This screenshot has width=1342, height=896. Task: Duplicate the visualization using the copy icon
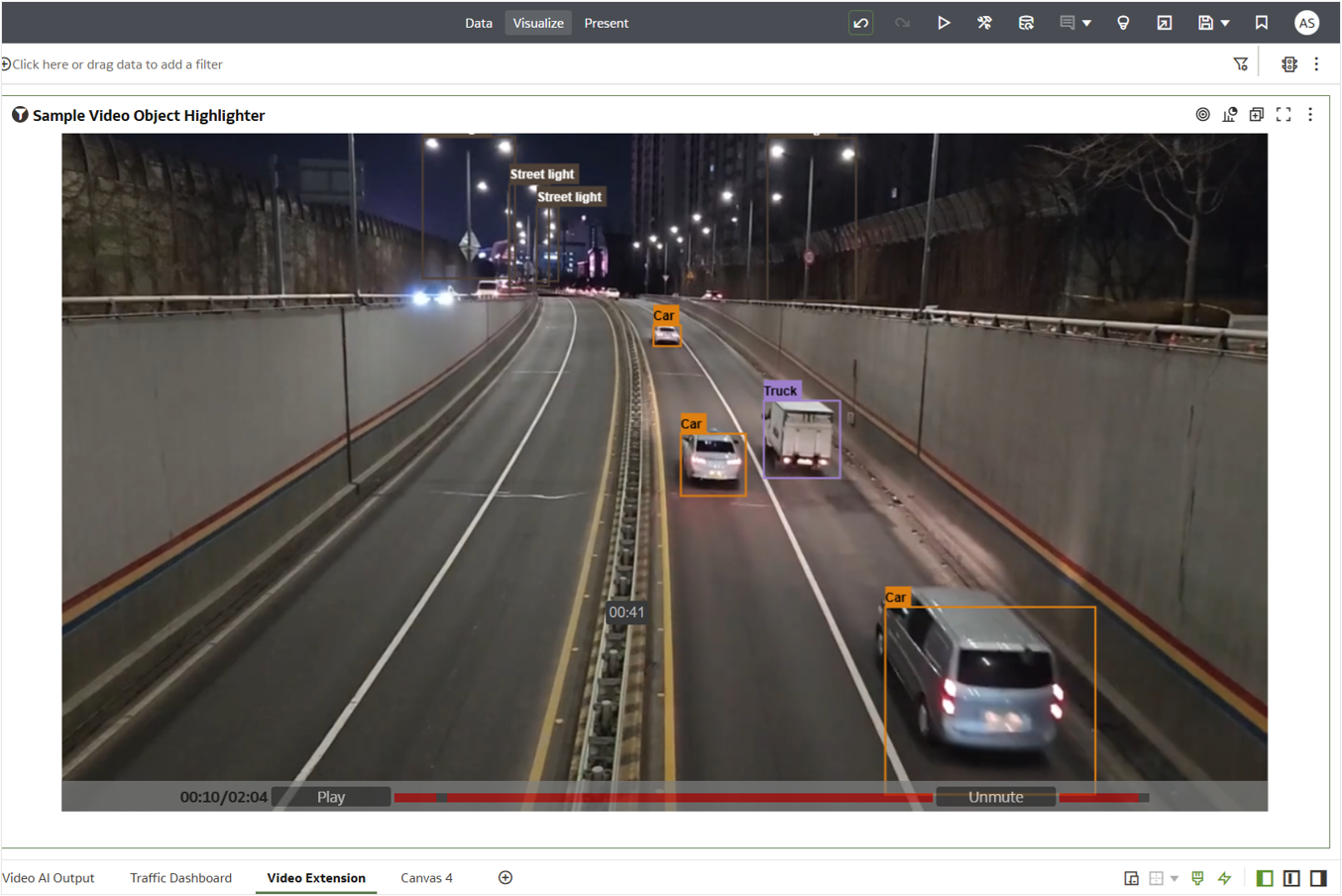point(1256,114)
